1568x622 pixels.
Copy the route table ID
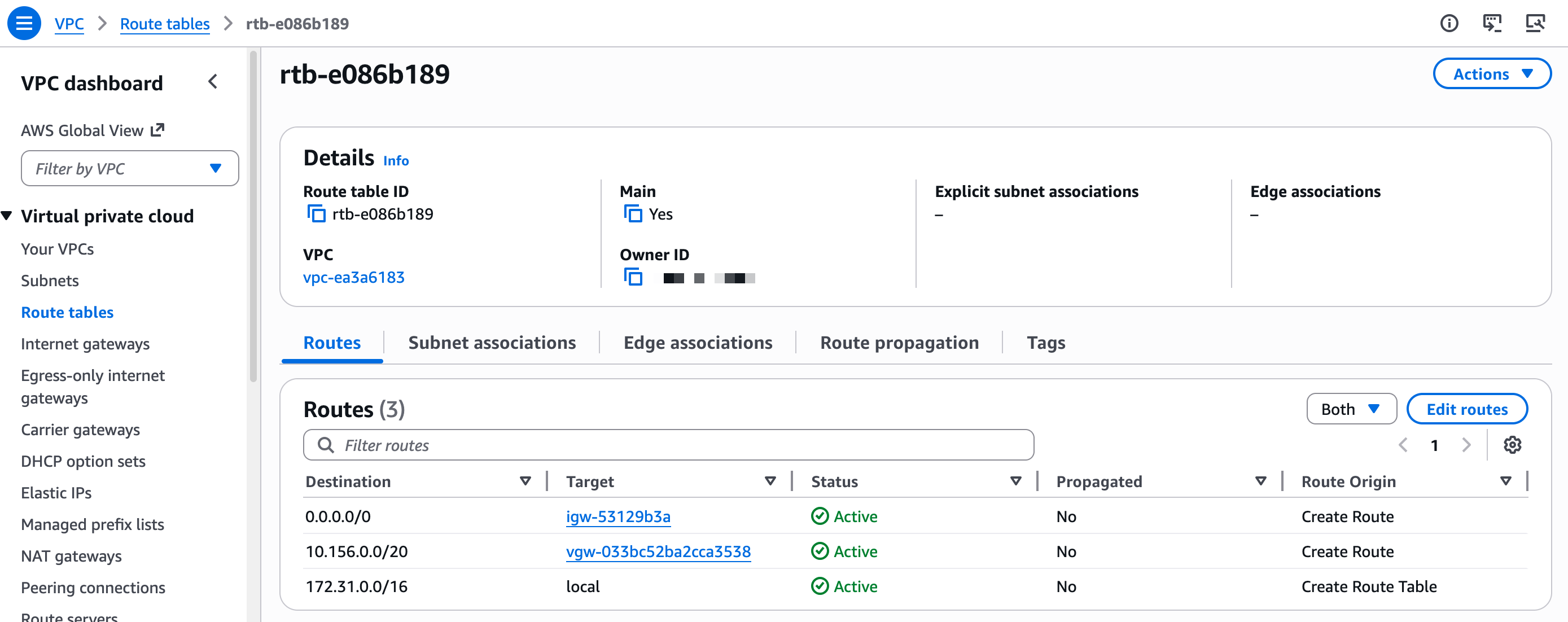point(316,213)
